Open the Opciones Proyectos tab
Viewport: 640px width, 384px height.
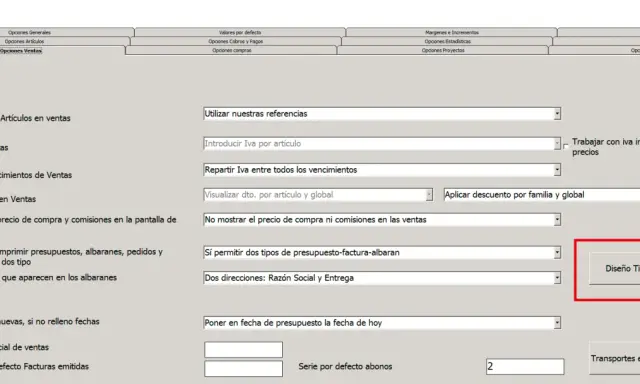click(x=443, y=50)
